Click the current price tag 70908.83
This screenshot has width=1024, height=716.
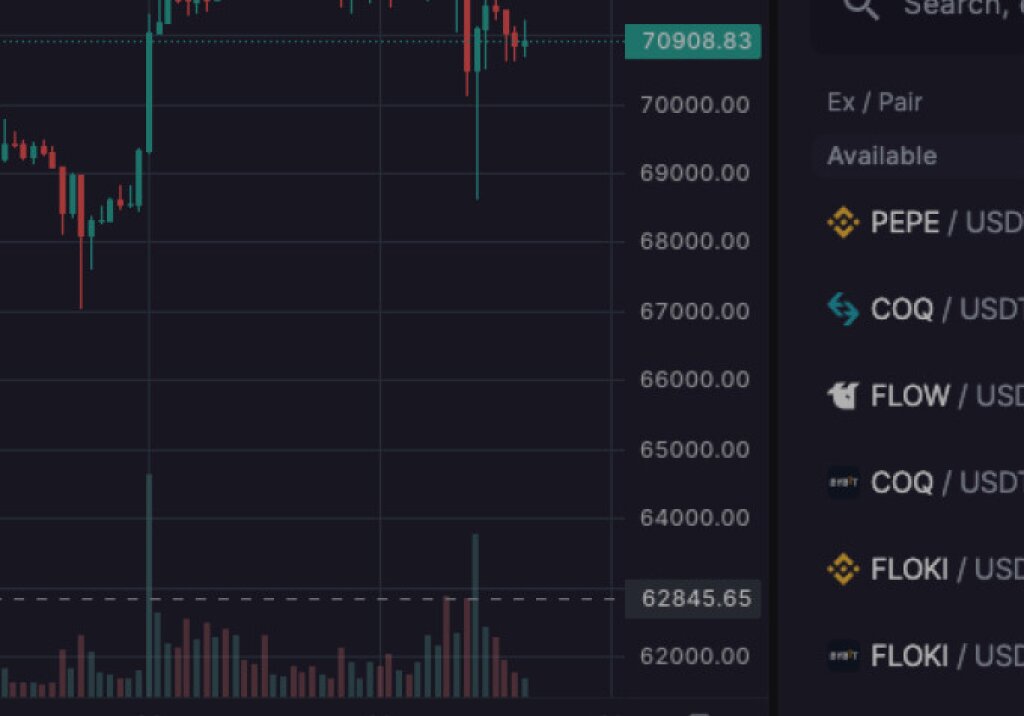click(x=695, y=41)
